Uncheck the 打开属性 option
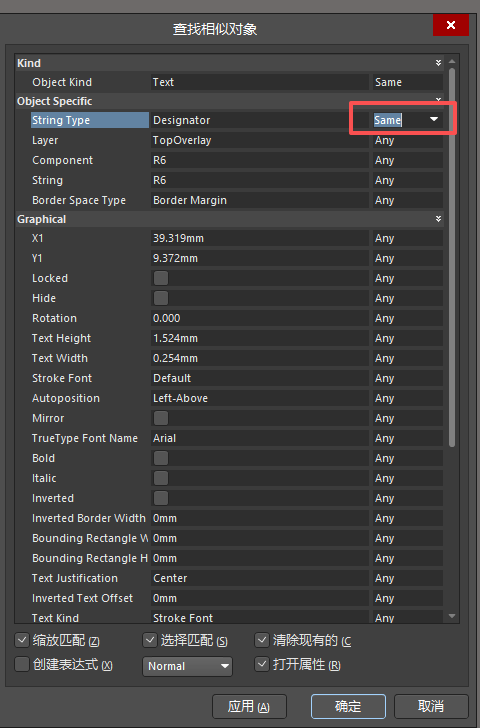 tap(262, 664)
